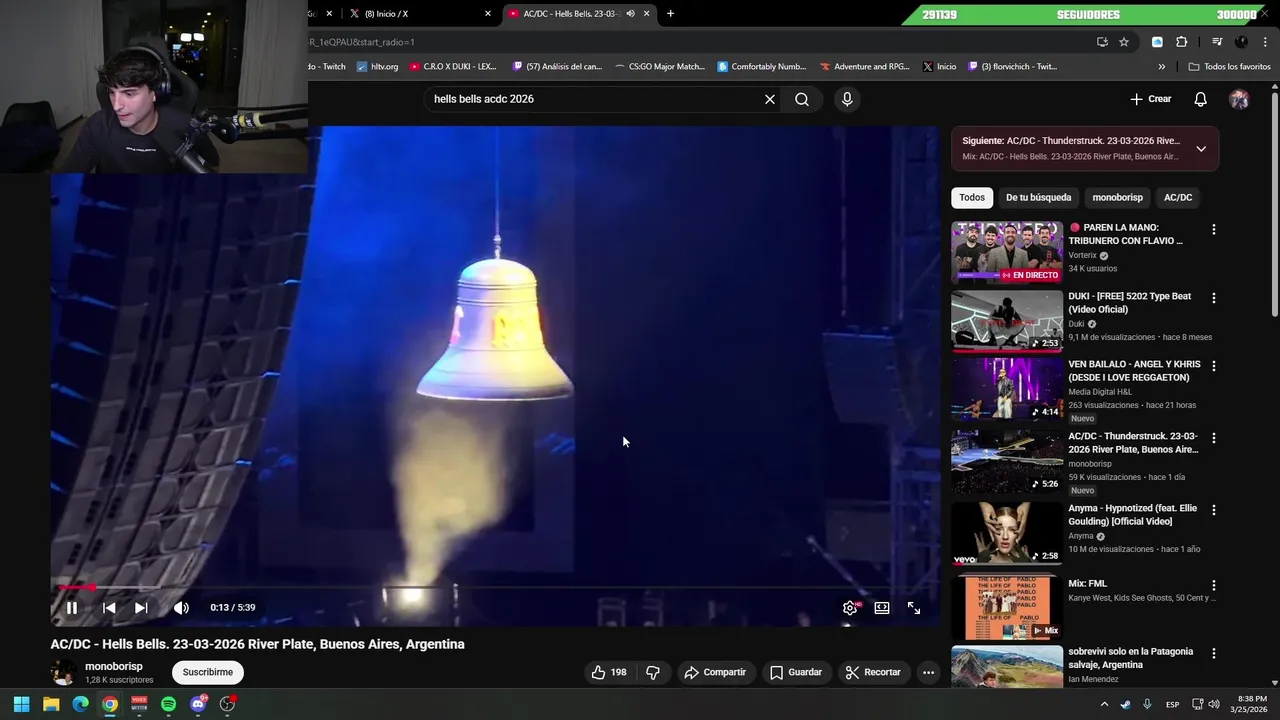
Task: Open notifications bell
Action: pyautogui.click(x=1201, y=99)
